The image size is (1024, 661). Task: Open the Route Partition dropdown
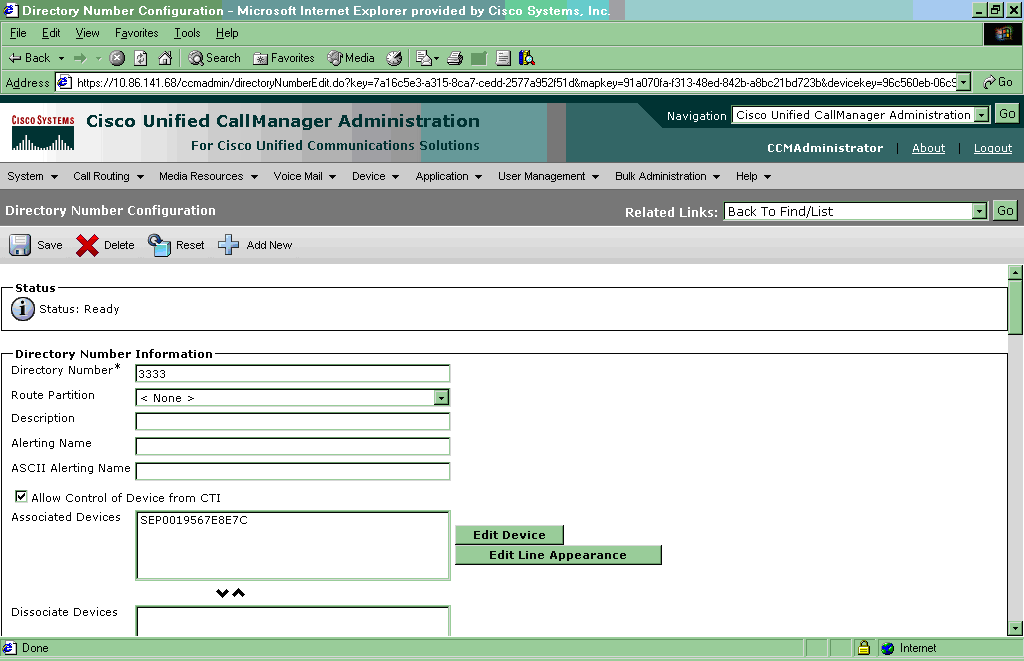tap(441, 397)
